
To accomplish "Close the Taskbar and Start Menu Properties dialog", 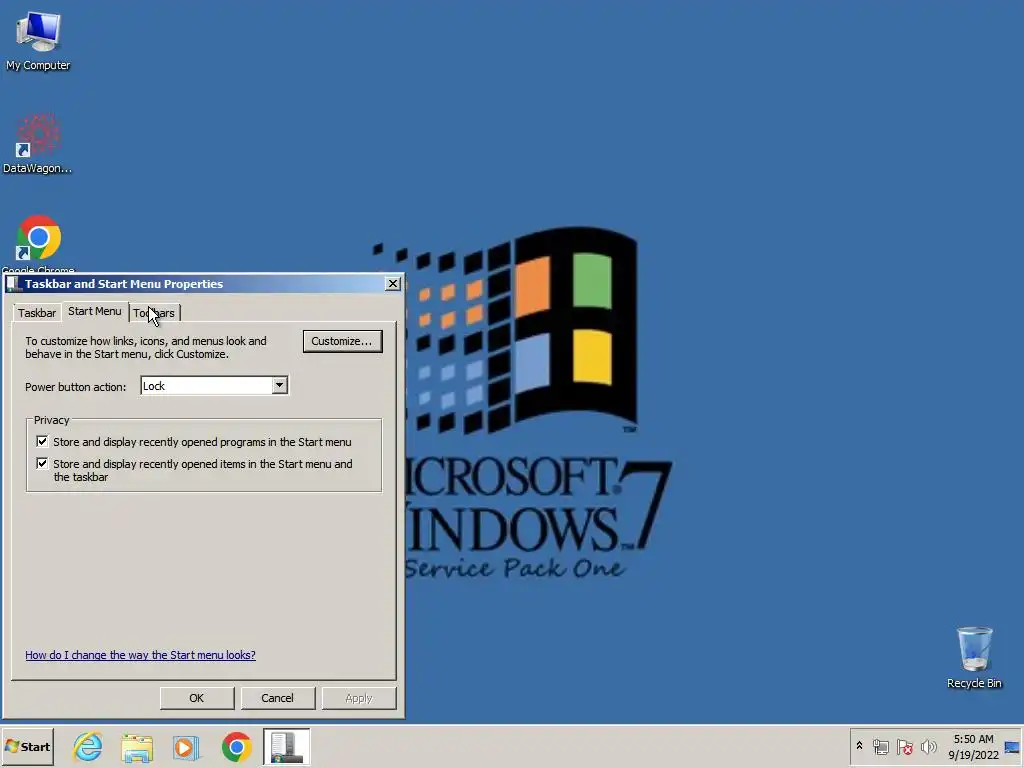I will 392,283.
